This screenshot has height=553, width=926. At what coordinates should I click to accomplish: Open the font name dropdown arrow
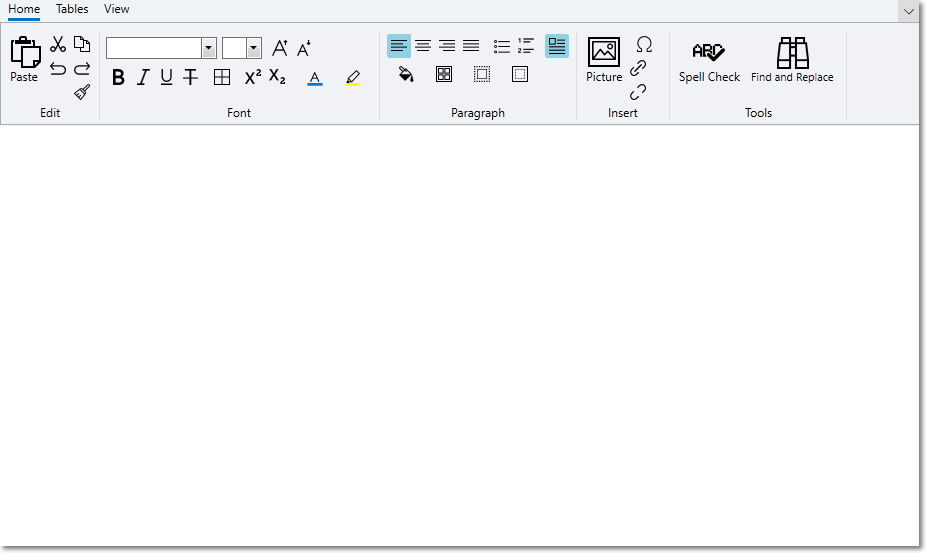(x=208, y=48)
